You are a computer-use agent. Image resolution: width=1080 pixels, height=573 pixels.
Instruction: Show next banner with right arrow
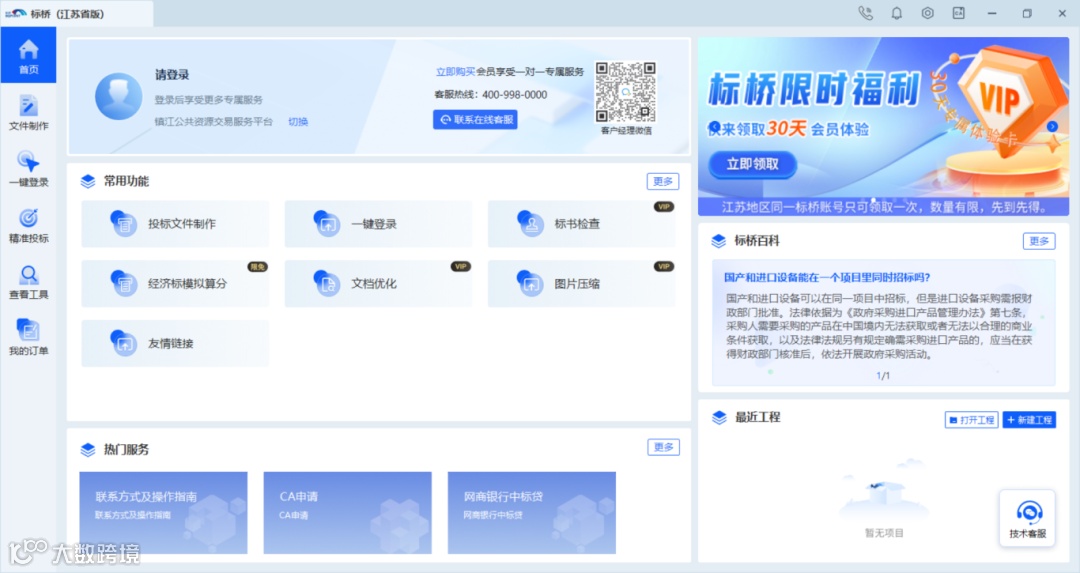(x=1052, y=127)
